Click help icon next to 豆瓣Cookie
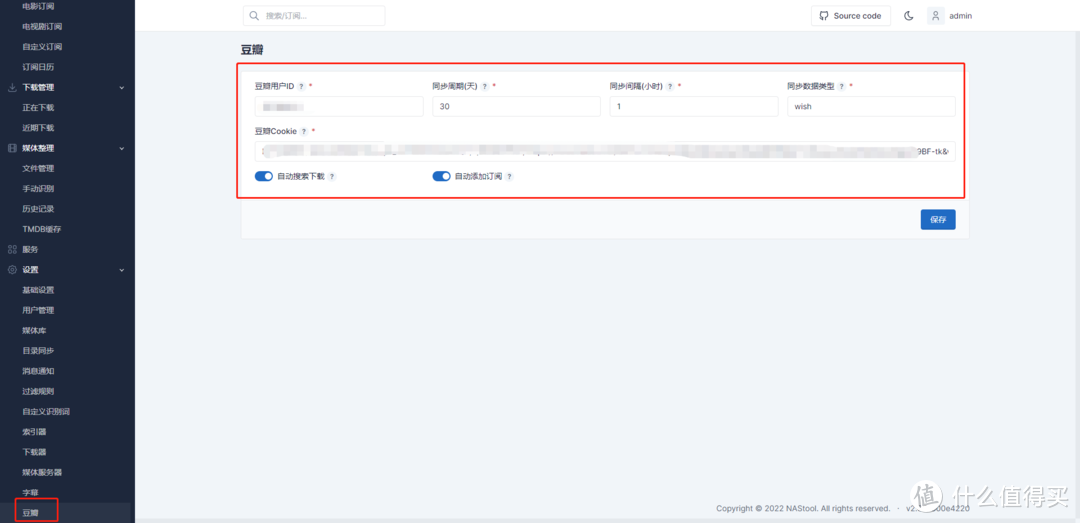 304,131
